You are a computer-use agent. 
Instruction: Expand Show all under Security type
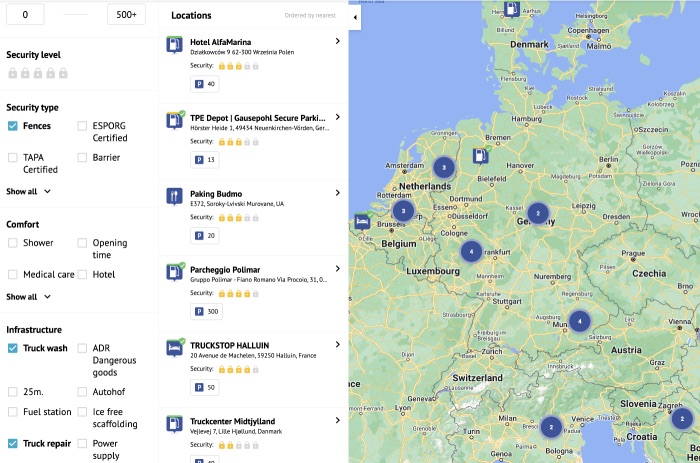[x=28, y=192]
